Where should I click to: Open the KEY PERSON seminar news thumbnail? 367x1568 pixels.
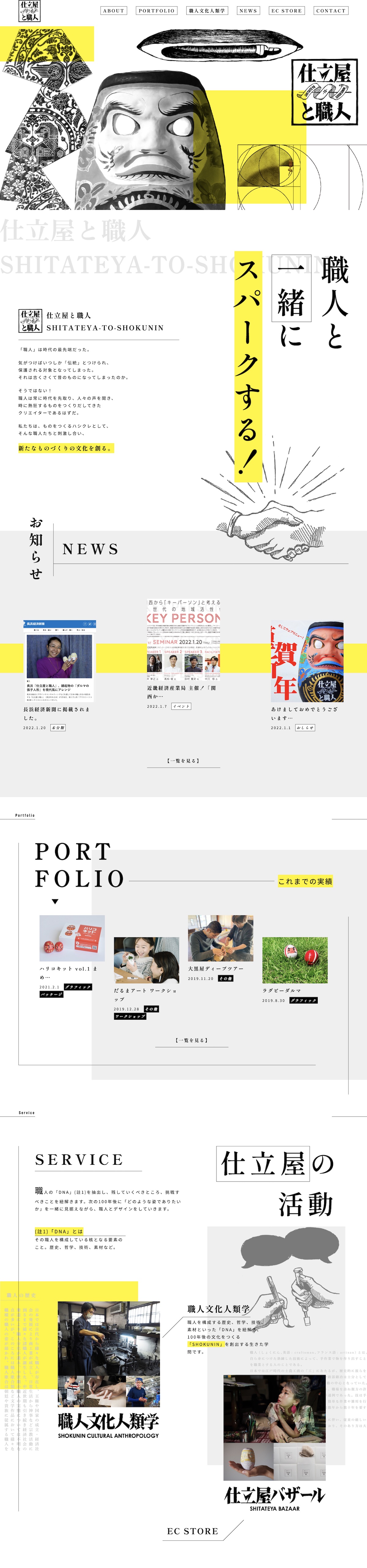tap(184, 640)
